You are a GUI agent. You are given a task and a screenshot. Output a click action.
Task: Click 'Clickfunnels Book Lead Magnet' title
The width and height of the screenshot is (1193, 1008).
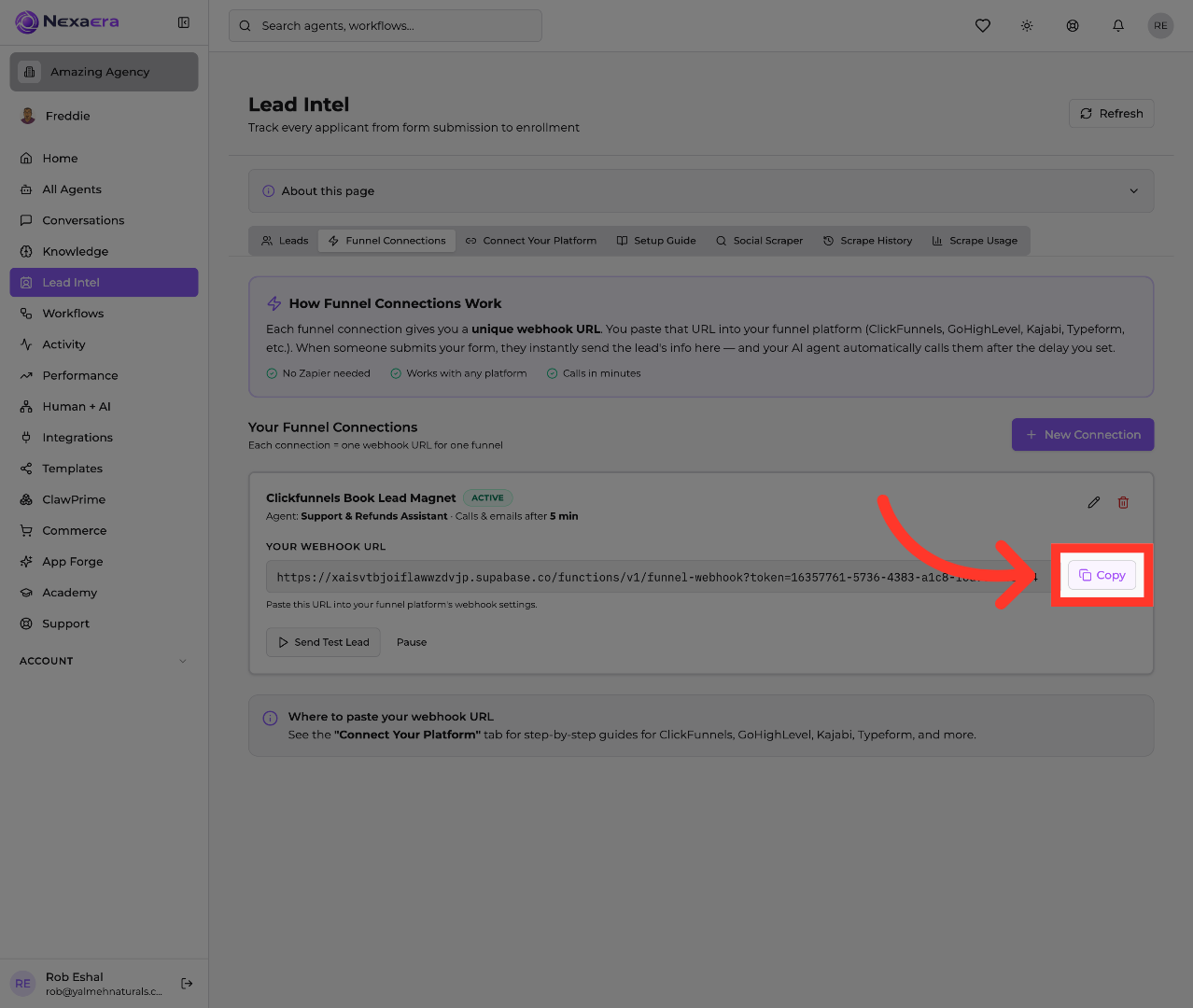(x=361, y=498)
